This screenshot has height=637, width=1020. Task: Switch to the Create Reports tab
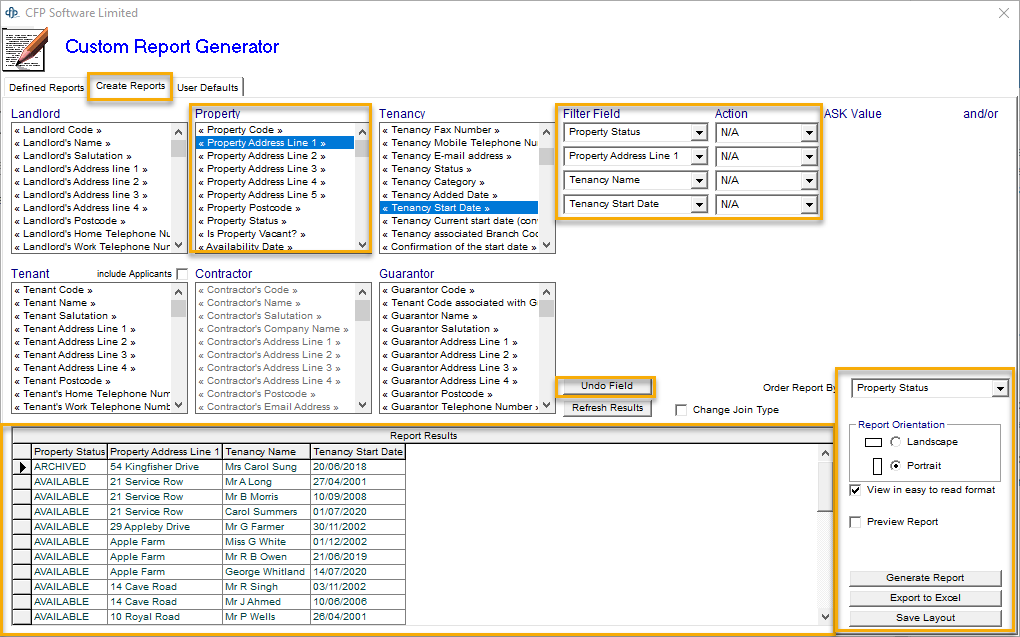tap(130, 86)
